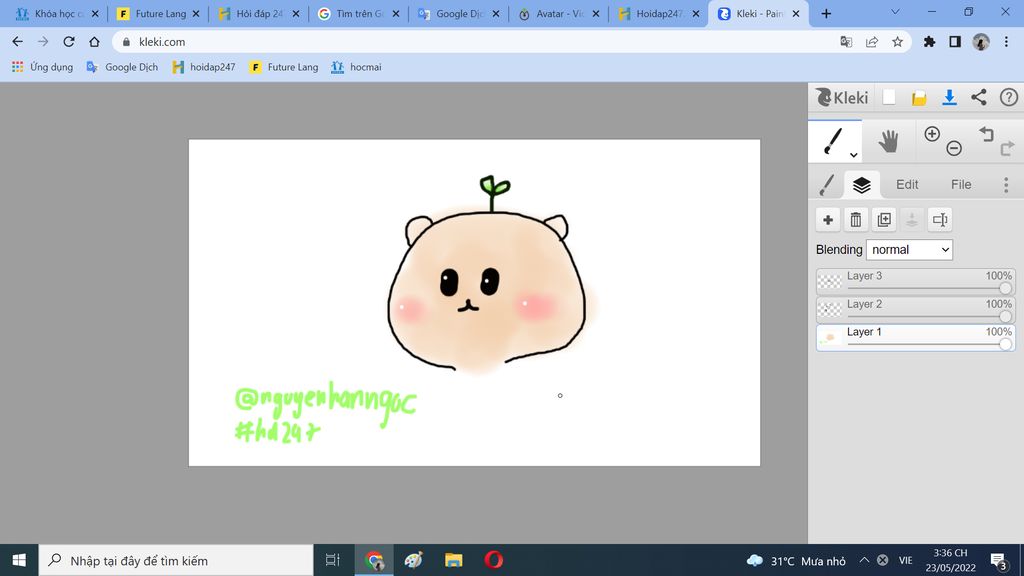Image resolution: width=1024 pixels, height=576 pixels.
Task: Click the Layer 3 opacity slider handle
Action: 1005,288
